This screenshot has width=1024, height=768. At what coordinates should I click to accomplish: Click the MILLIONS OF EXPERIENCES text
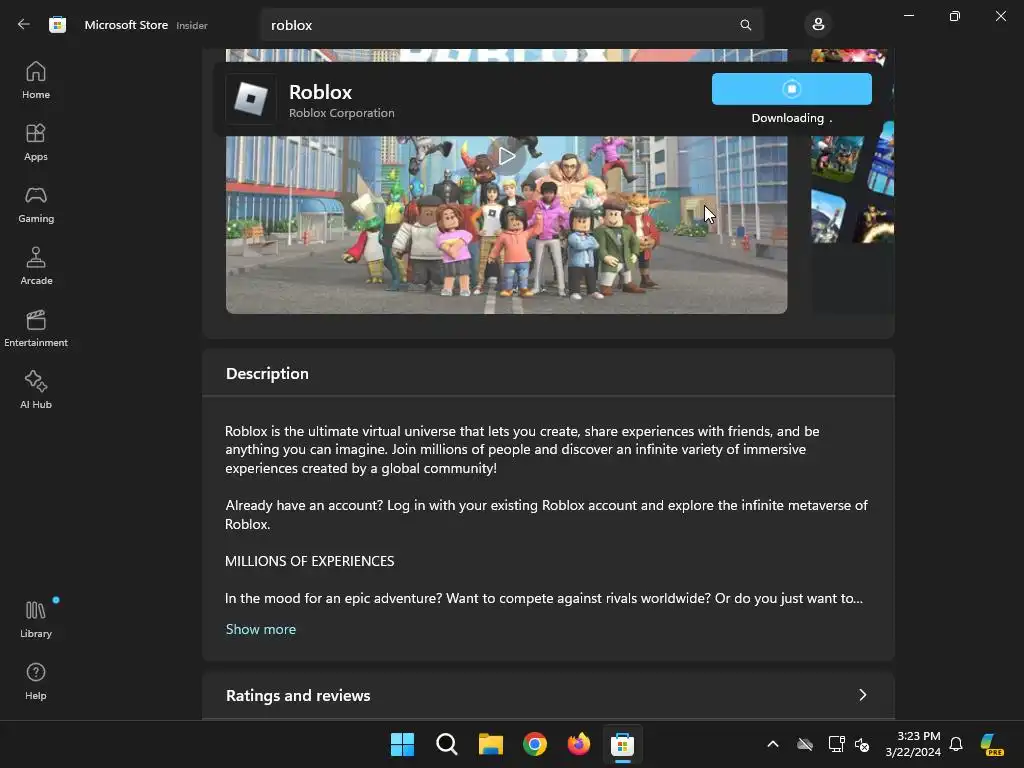[x=310, y=562]
